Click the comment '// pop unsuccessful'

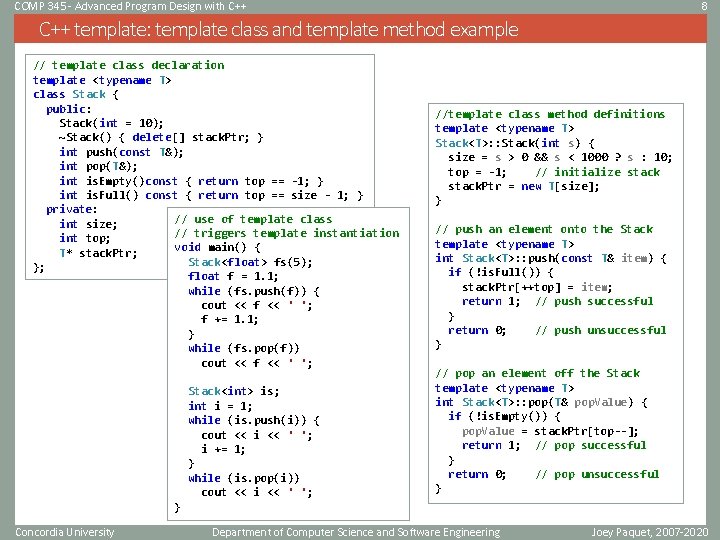[x=597, y=474]
